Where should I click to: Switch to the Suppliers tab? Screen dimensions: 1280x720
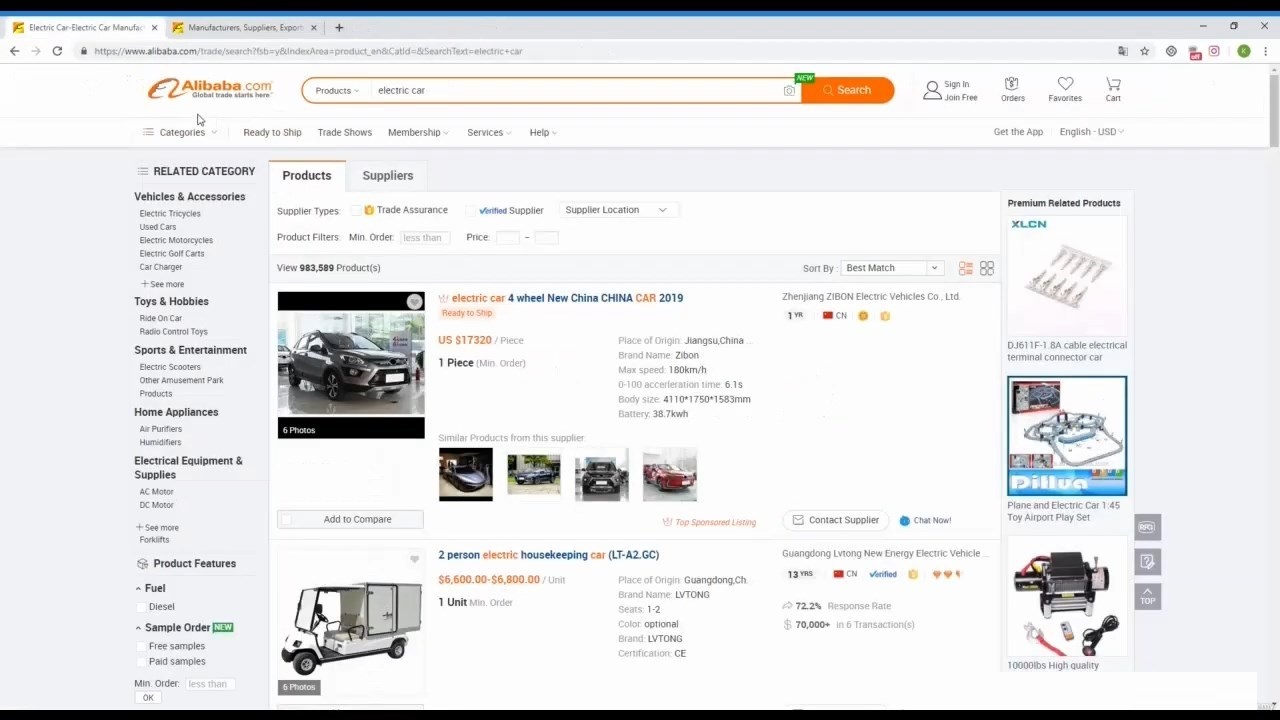tap(388, 175)
